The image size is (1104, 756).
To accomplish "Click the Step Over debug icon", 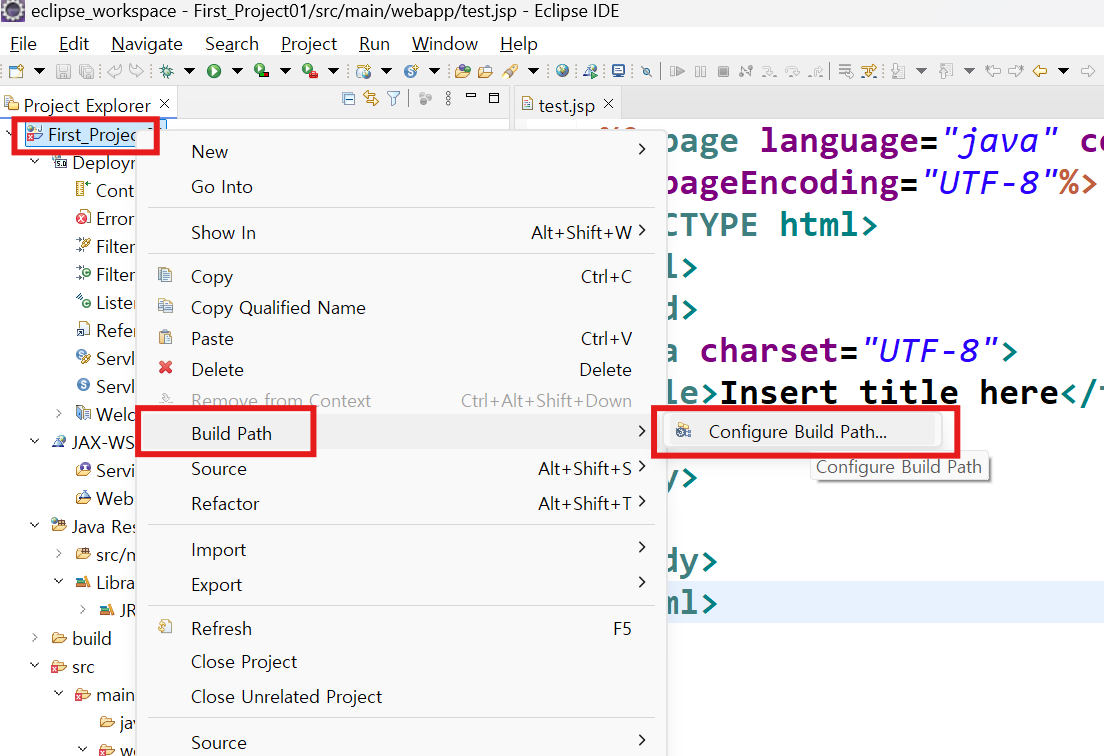I will pos(793,71).
